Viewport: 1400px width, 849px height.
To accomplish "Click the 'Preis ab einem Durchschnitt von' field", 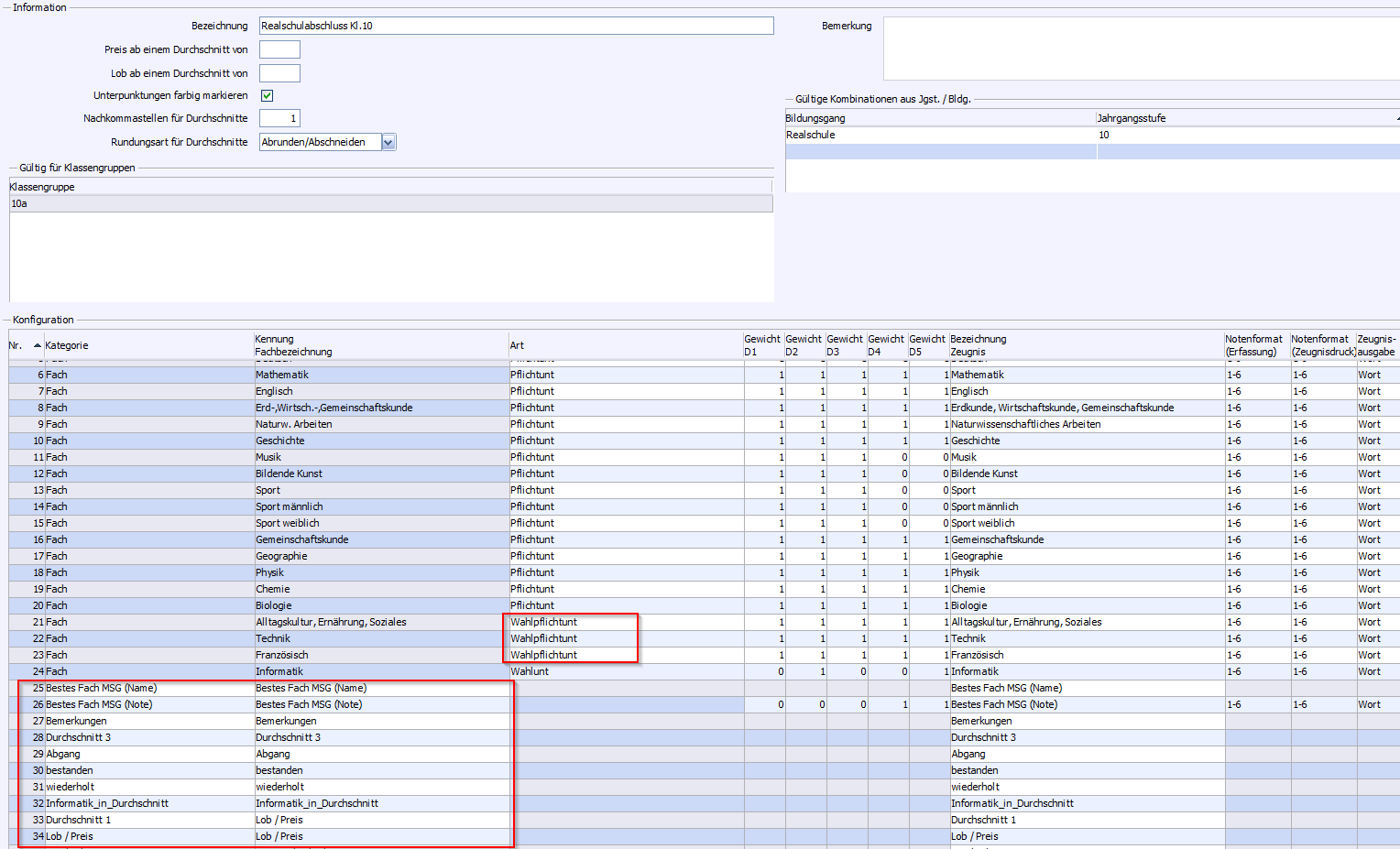I will point(279,49).
